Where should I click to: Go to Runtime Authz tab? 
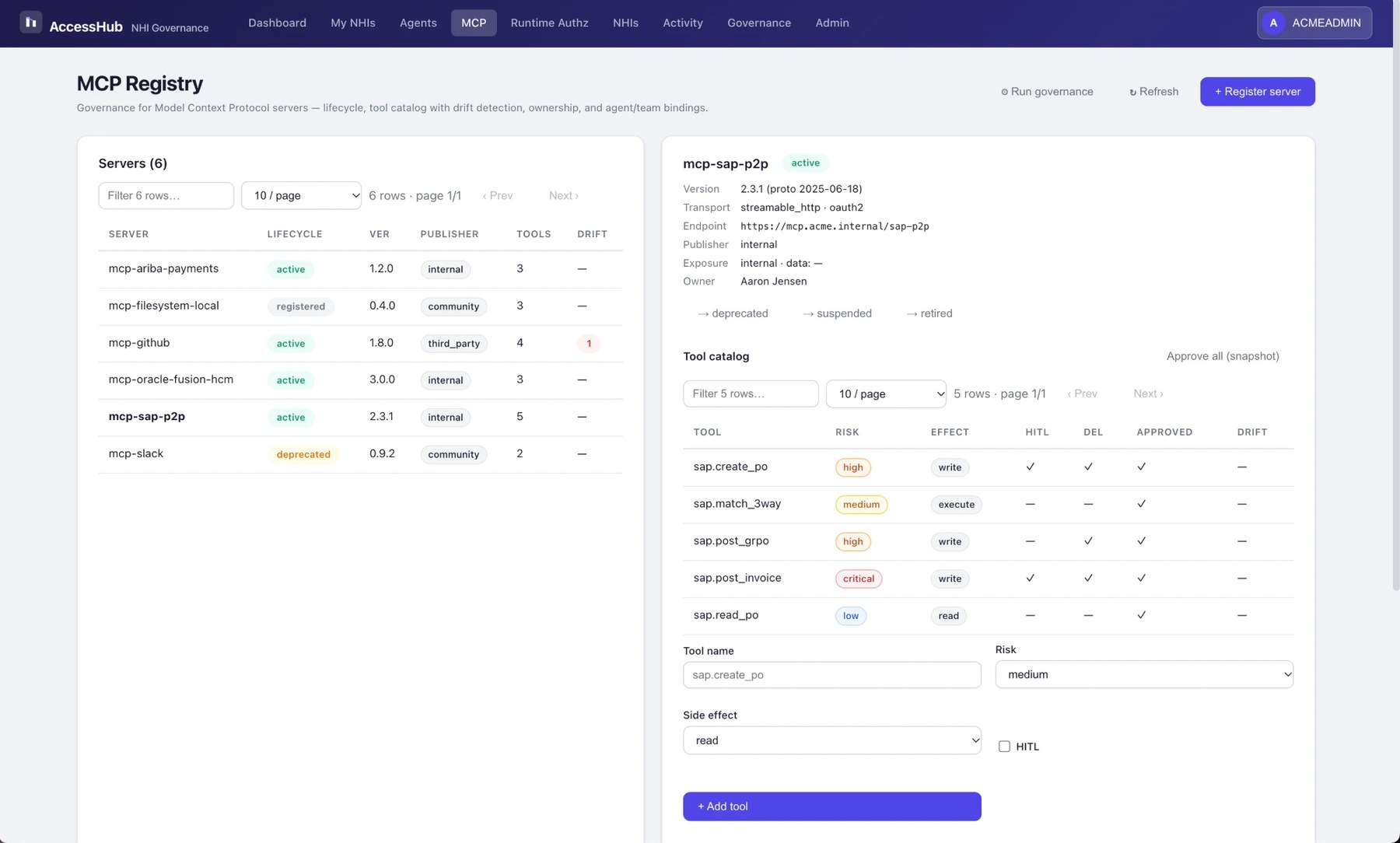tap(549, 23)
